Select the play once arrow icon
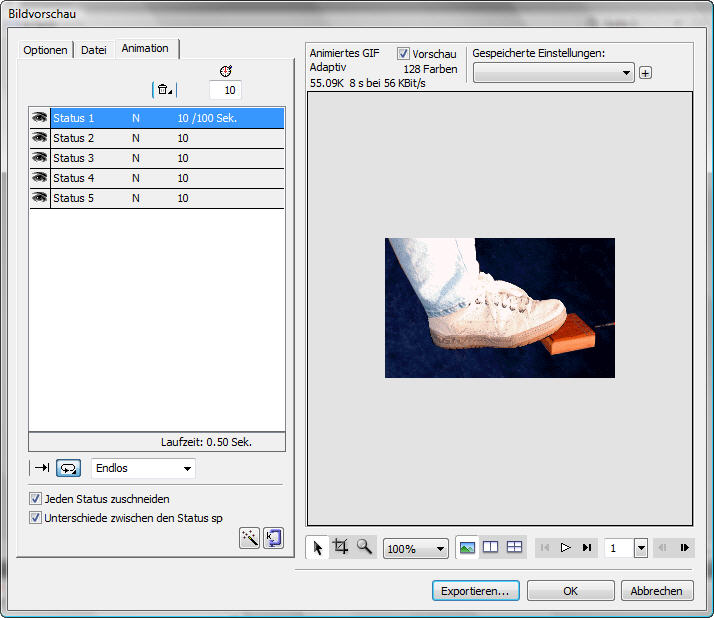714x618 pixels. pyautogui.click(x=42, y=468)
